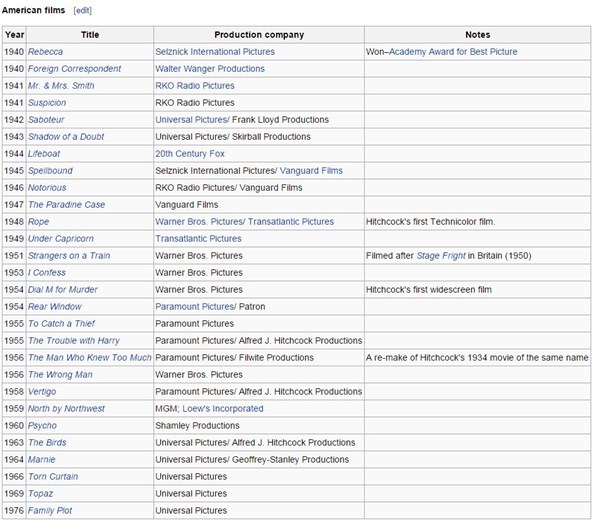Follow the Warner Bros. Pictures link in Rope row
This screenshot has width=600, height=523.
[x=199, y=222]
